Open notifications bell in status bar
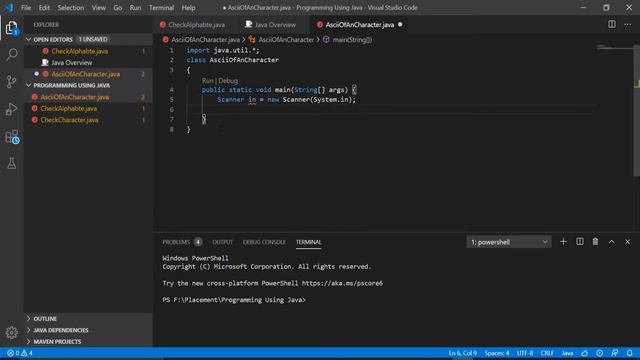Viewport: 640px width, 360px height. pyautogui.click(x=629, y=353)
